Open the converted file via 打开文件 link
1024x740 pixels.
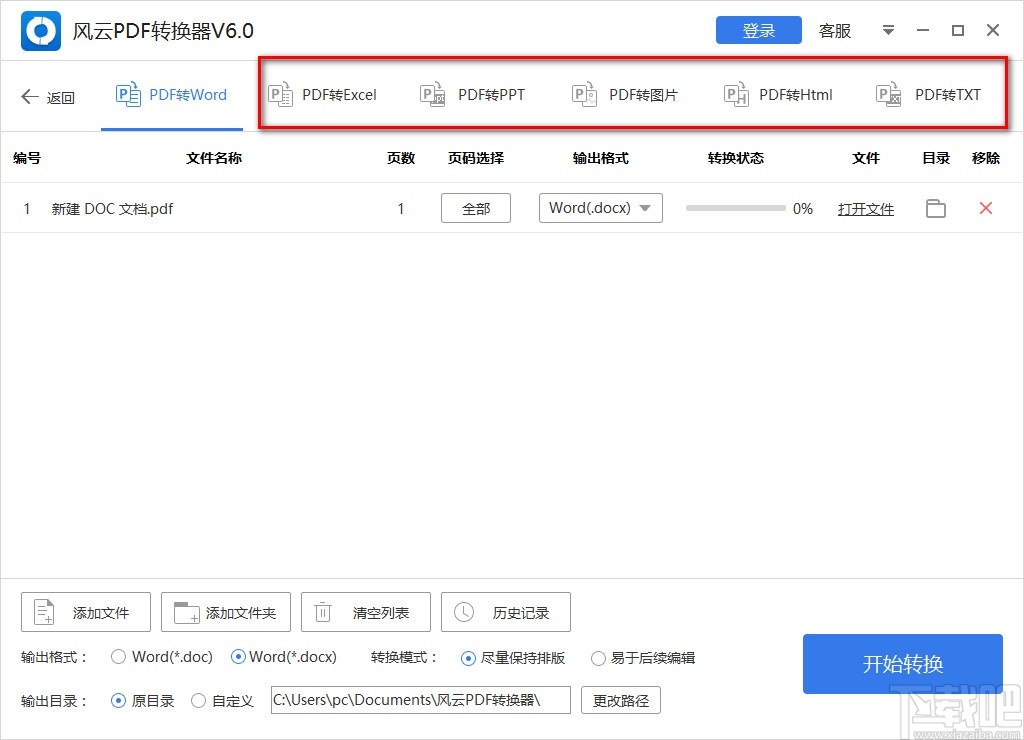[866, 208]
